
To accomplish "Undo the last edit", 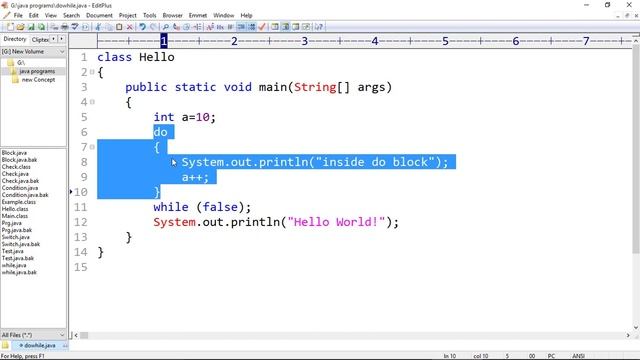I will coord(142,27).
